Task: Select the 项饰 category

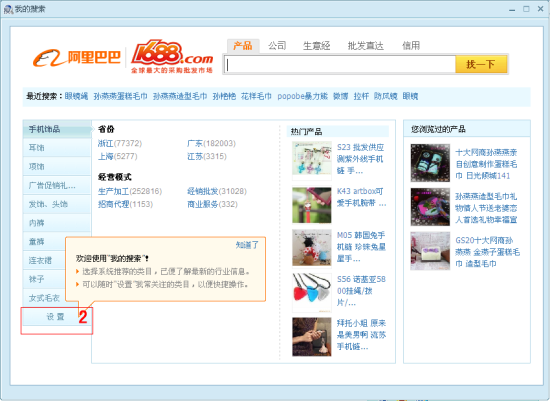Action: 57,167
